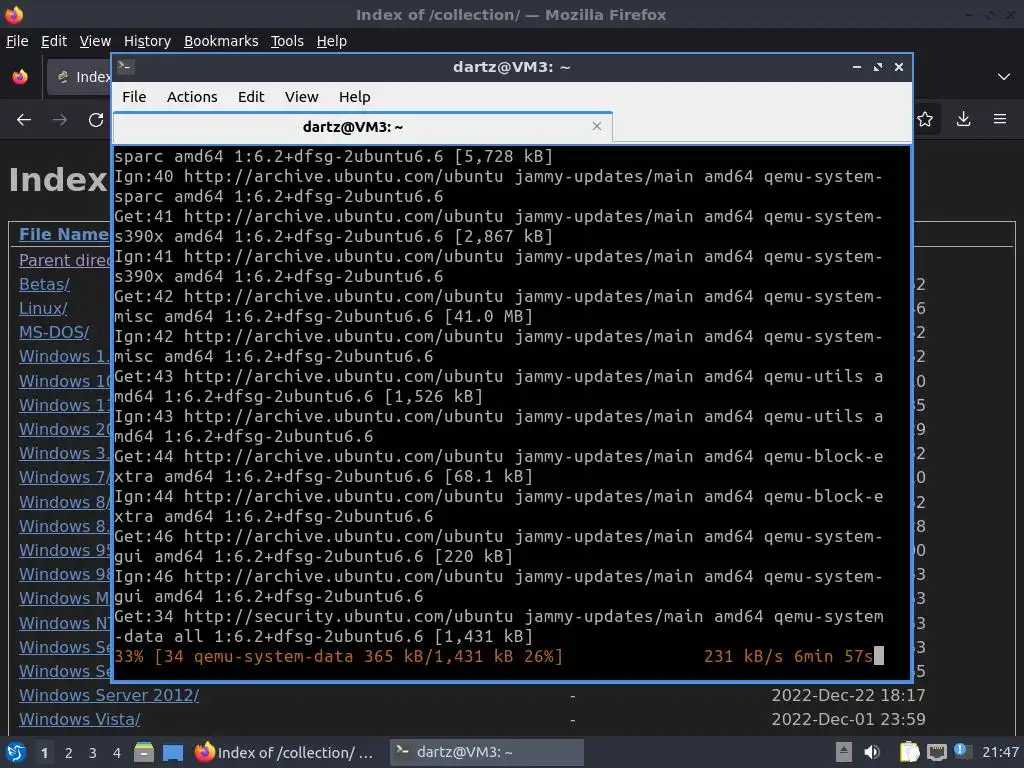Open the Betas/ folder link
Screen dimensions: 1024x768
coord(44,284)
